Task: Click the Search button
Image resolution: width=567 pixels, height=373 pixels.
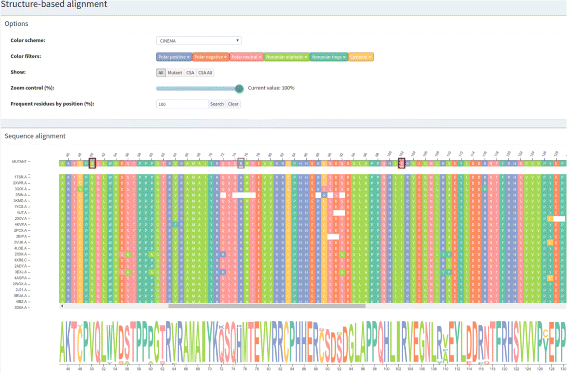Action: 217,104
